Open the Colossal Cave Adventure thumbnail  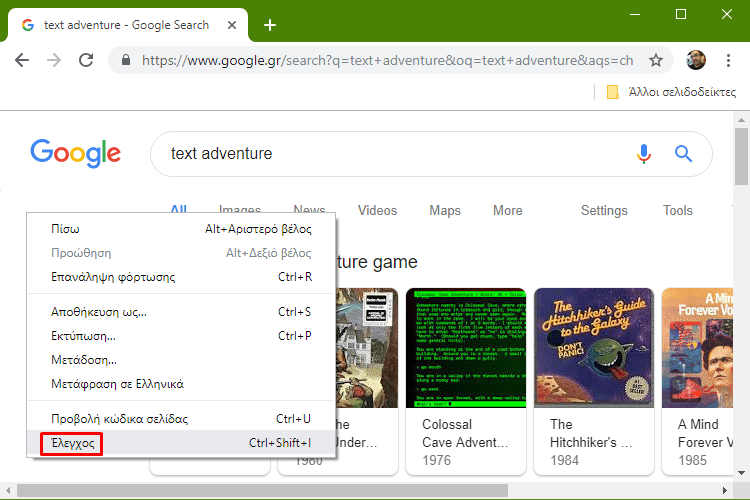pyautogui.click(x=466, y=348)
